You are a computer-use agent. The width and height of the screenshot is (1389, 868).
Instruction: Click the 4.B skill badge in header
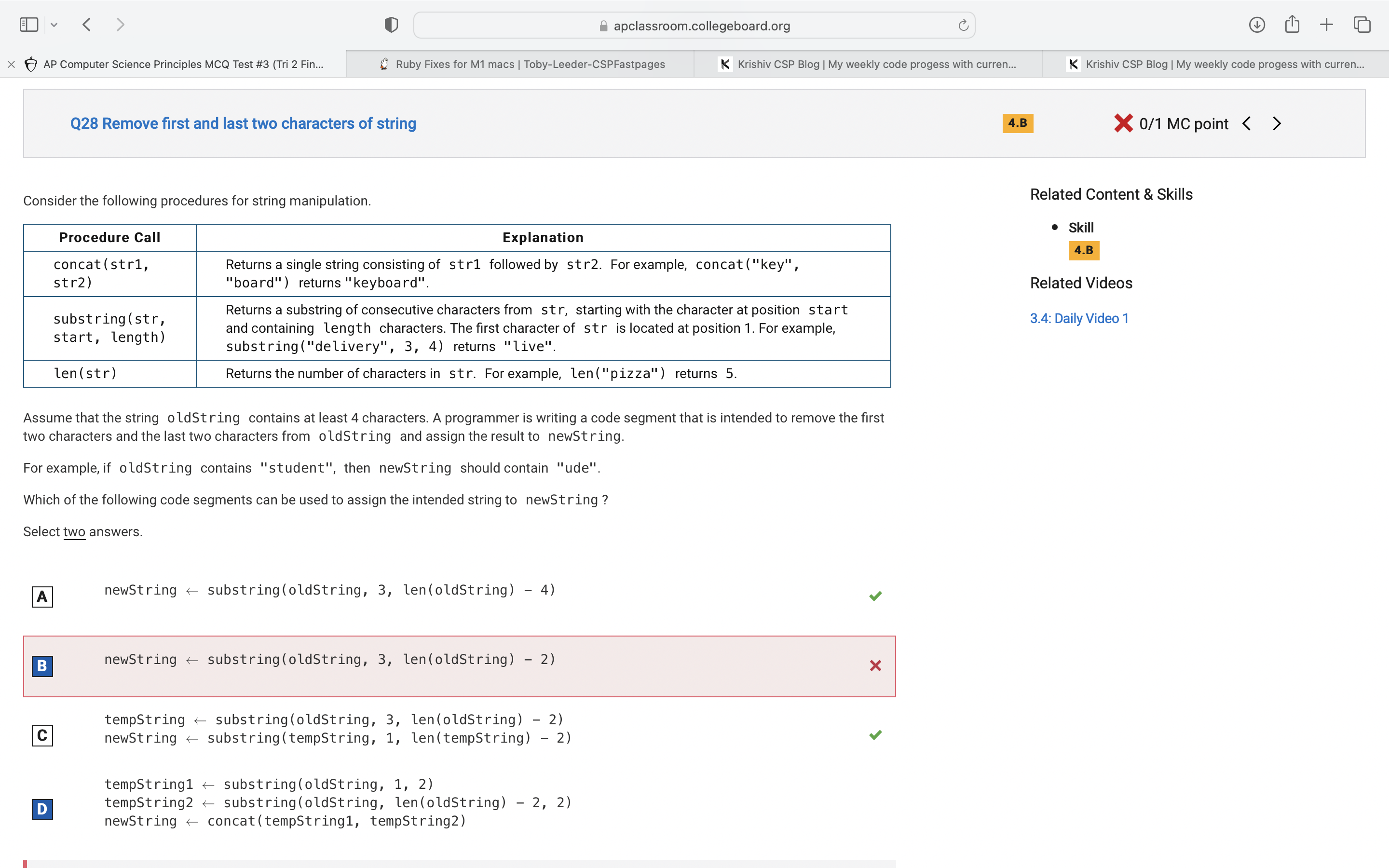click(x=1018, y=123)
